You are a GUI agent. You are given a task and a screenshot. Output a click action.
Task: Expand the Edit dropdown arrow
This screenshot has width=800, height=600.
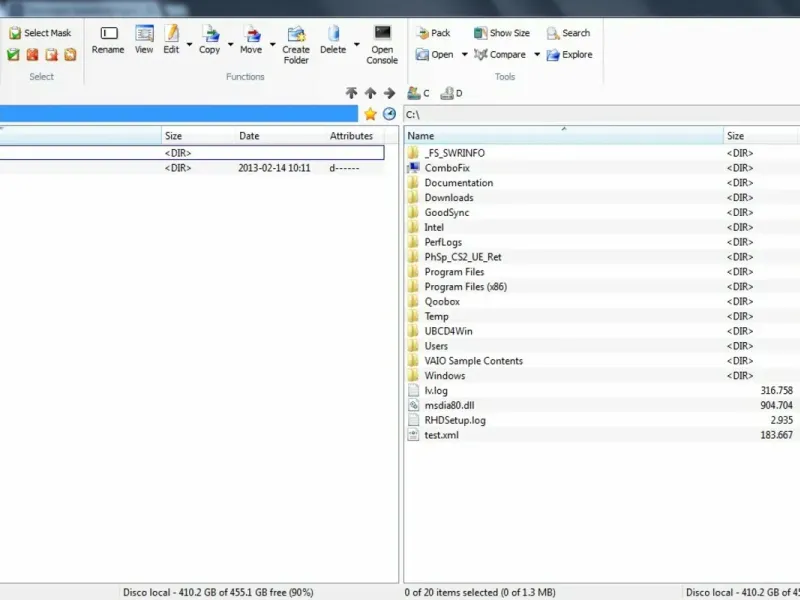click(189, 45)
